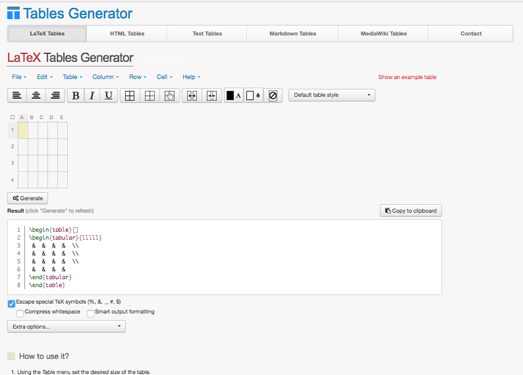
Task: Select row 2 header
Action: [12, 146]
